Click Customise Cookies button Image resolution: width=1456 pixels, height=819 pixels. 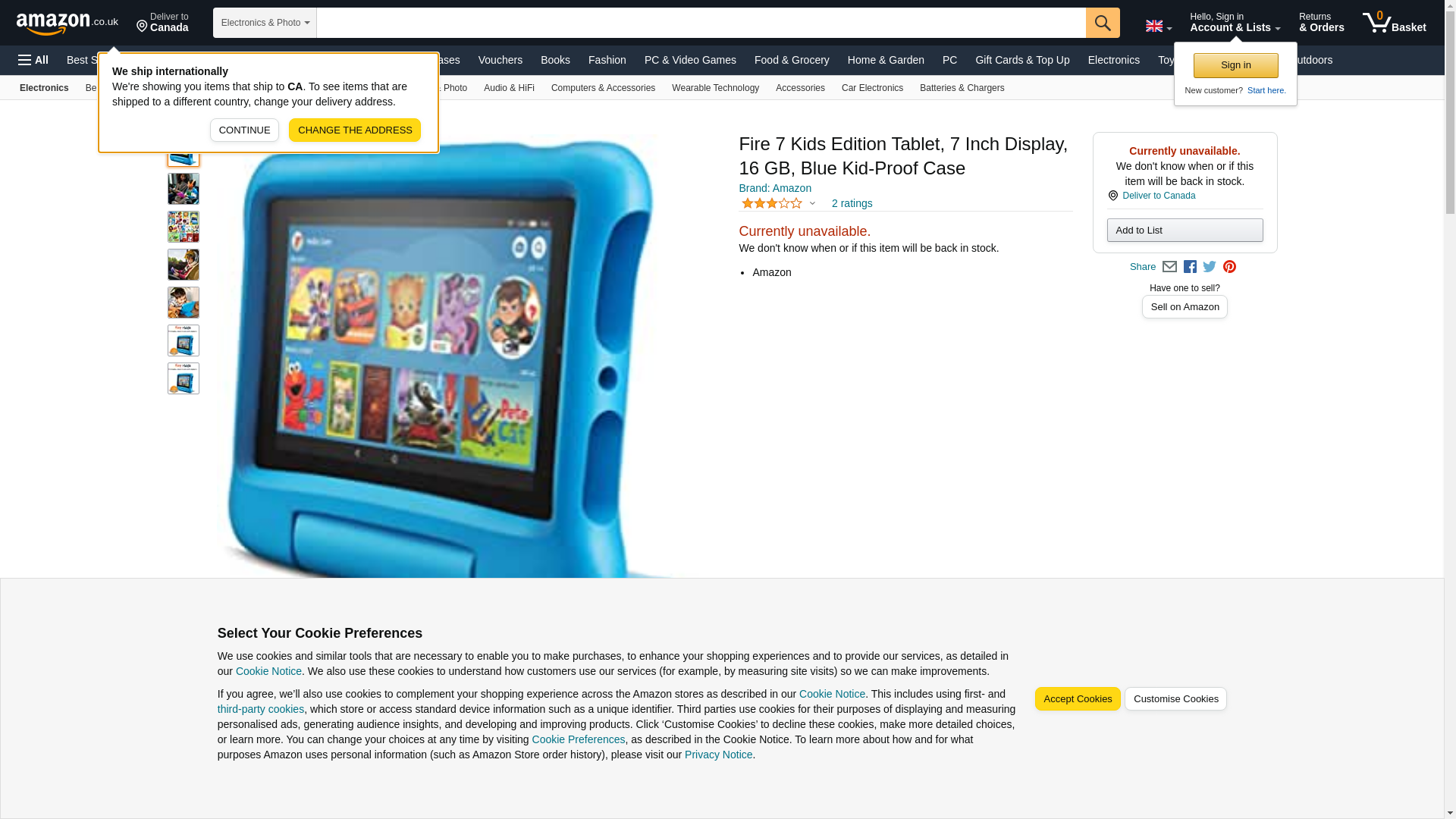(x=1175, y=699)
